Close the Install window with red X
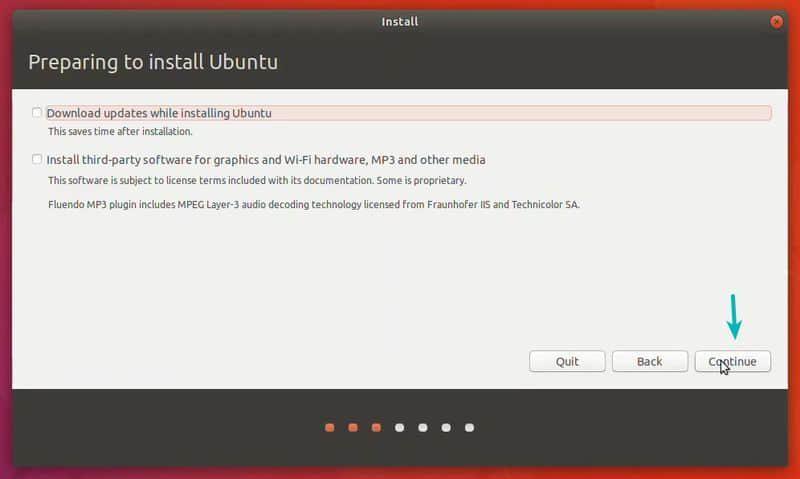 tap(777, 21)
